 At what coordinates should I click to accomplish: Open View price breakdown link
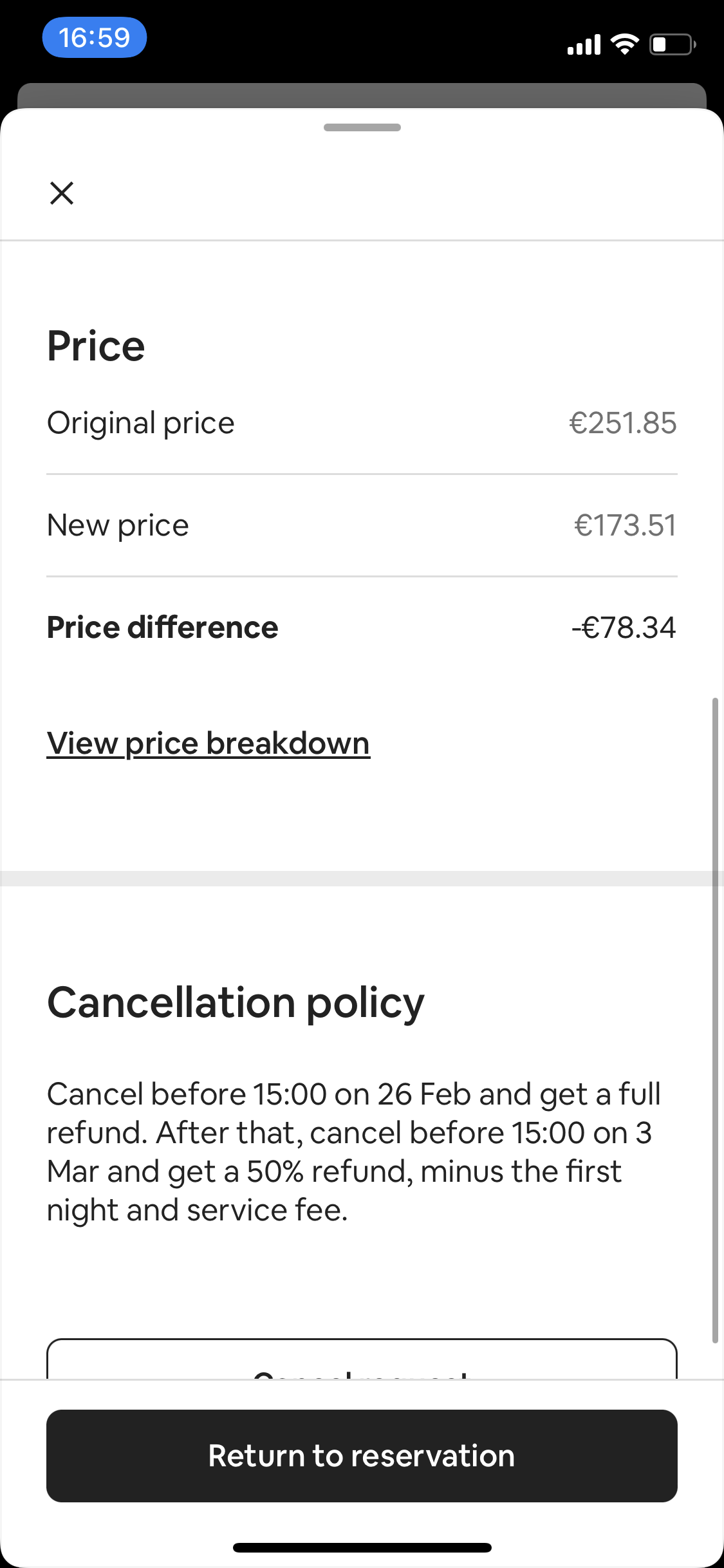click(208, 743)
